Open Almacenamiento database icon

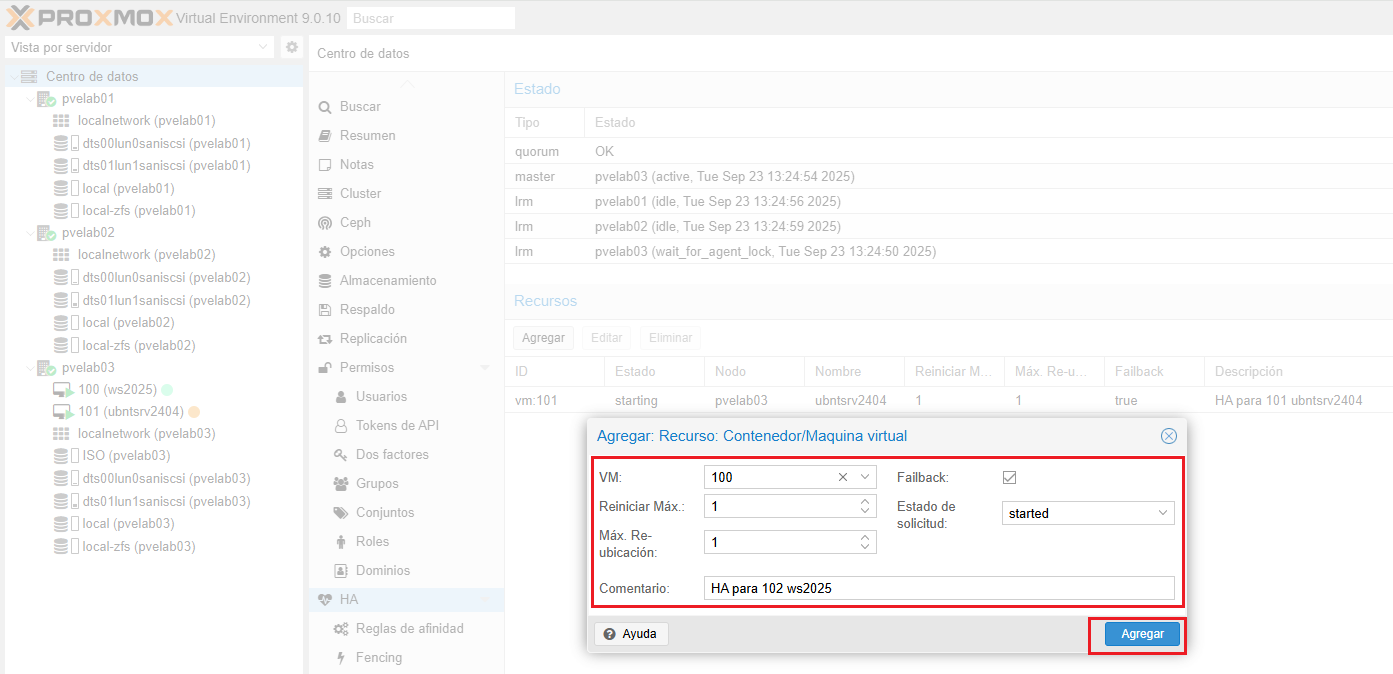click(x=324, y=281)
